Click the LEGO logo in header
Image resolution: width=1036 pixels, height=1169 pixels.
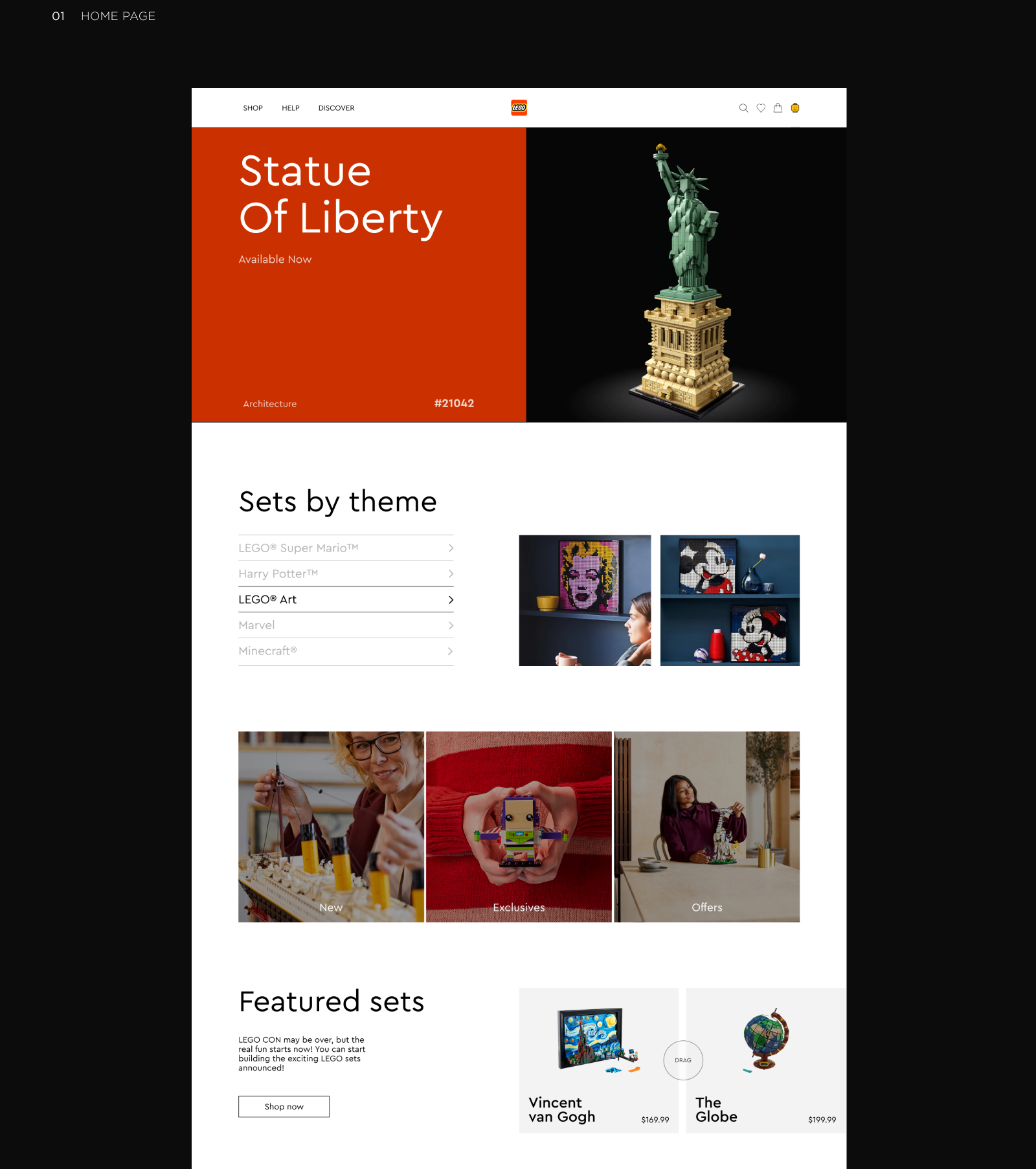point(519,108)
